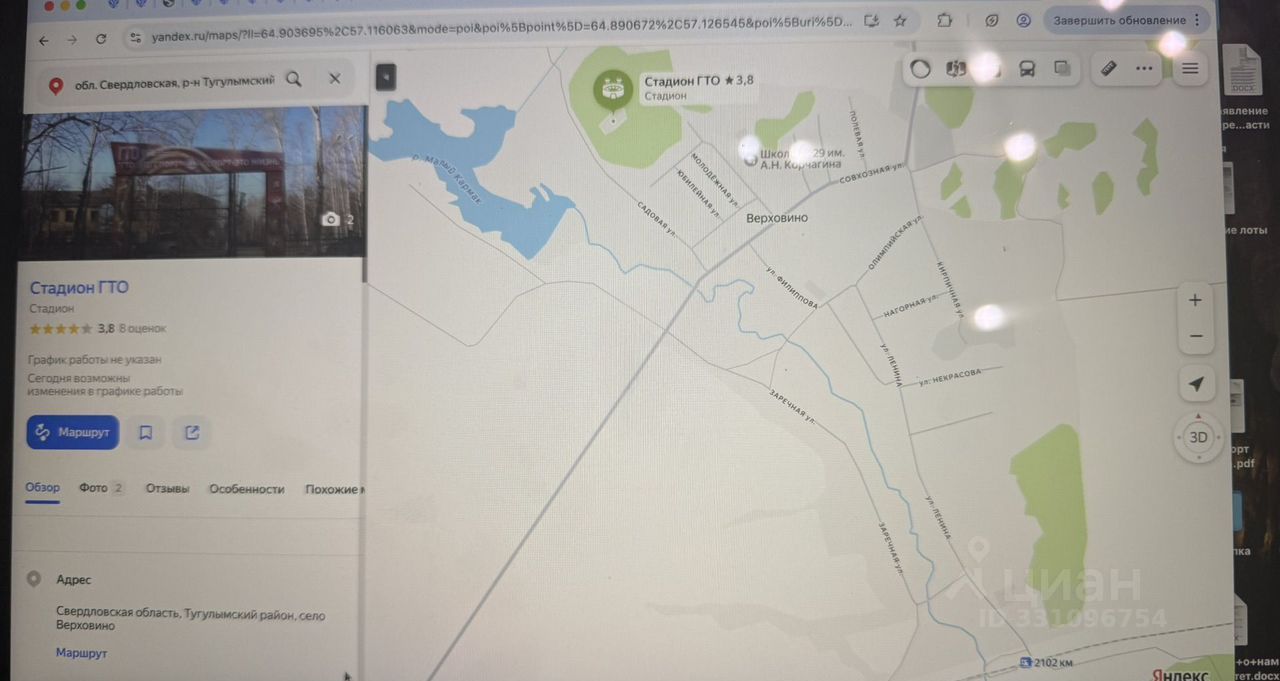Select the ruler measuring tool
The image size is (1280, 681).
click(1108, 68)
